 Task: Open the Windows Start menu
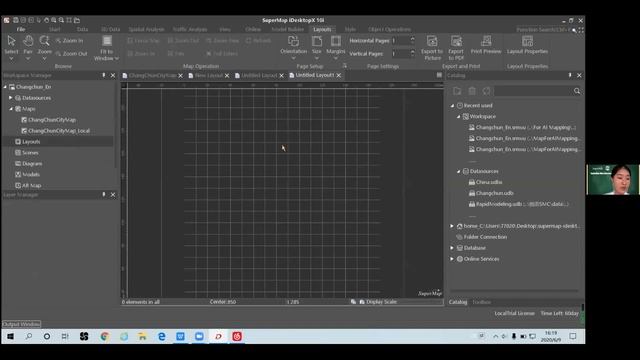[x=10, y=336]
